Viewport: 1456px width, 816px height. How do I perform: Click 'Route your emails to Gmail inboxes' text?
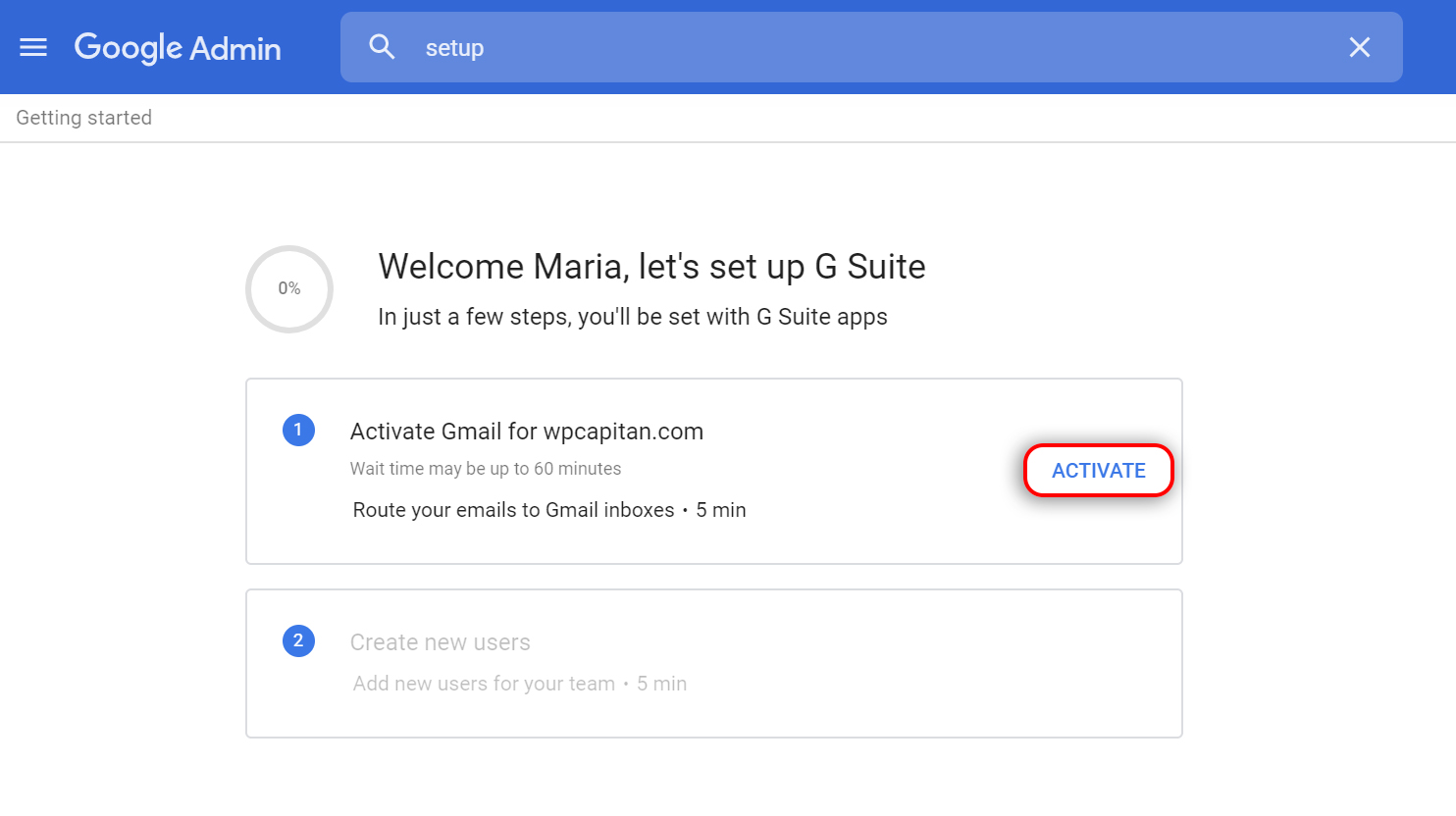(513, 510)
